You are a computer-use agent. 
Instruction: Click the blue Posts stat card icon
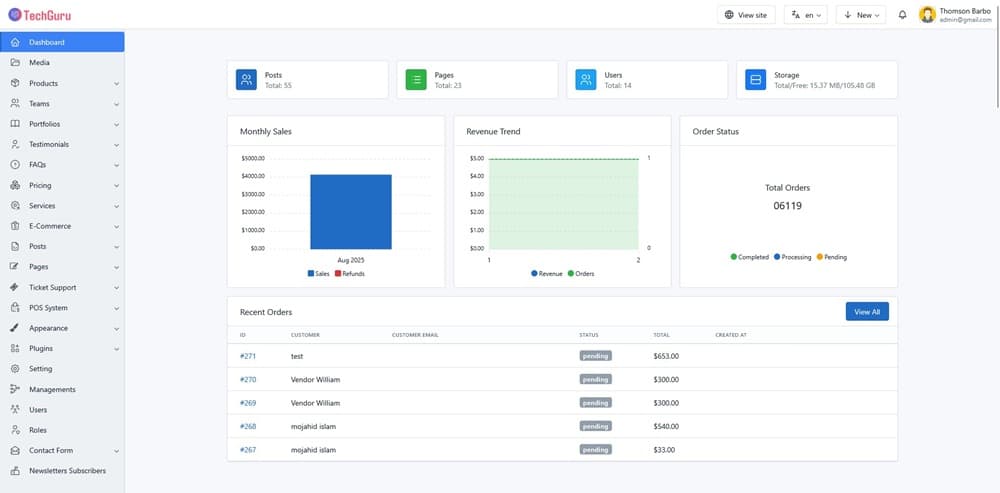[x=247, y=79]
